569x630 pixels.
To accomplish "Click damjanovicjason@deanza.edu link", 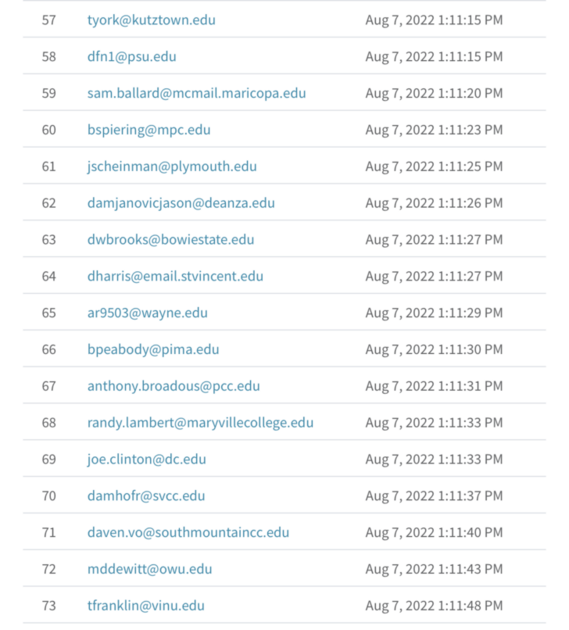I will coord(181,203).
